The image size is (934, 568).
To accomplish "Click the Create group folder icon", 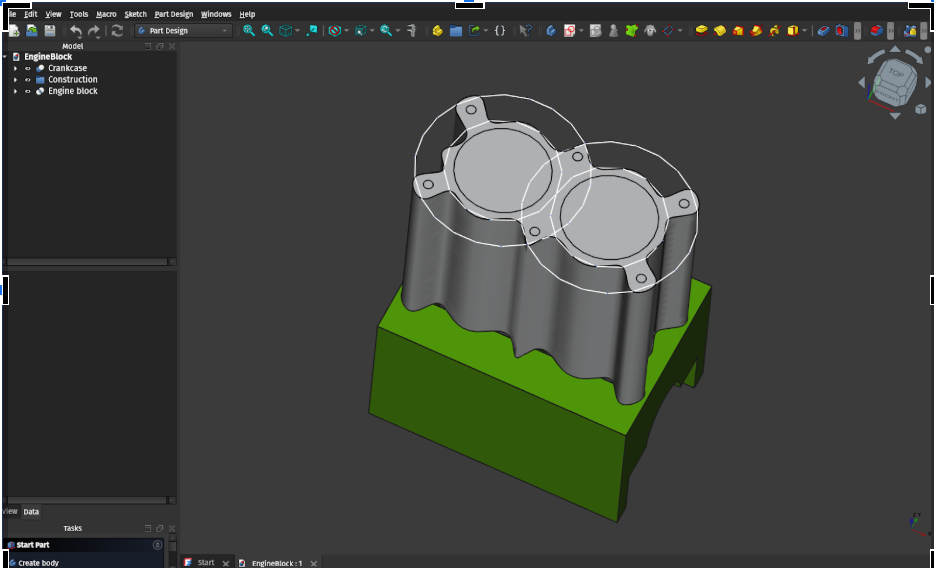I will 456,31.
